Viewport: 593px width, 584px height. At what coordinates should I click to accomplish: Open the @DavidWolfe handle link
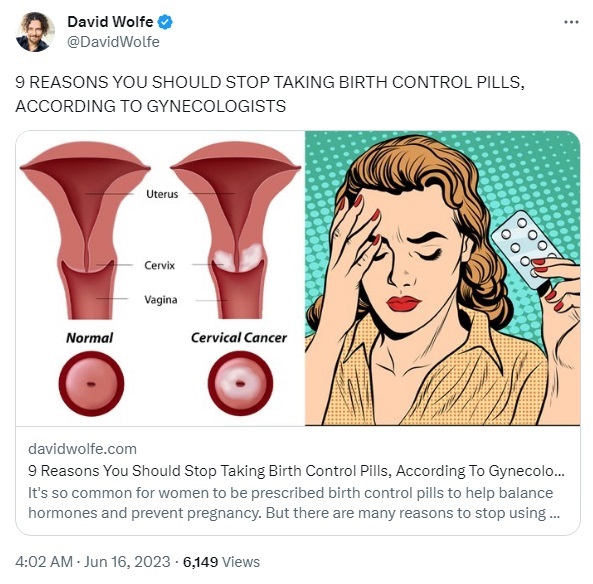coord(113,42)
